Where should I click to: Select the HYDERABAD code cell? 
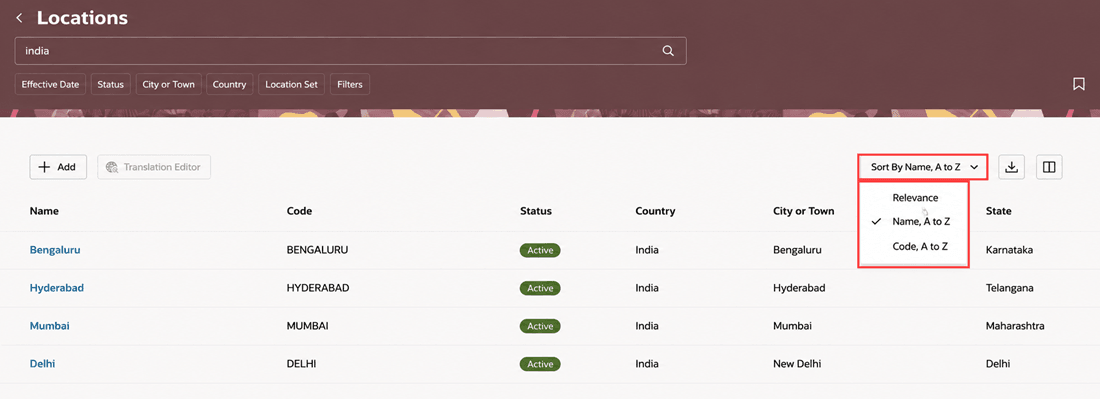[x=318, y=288]
